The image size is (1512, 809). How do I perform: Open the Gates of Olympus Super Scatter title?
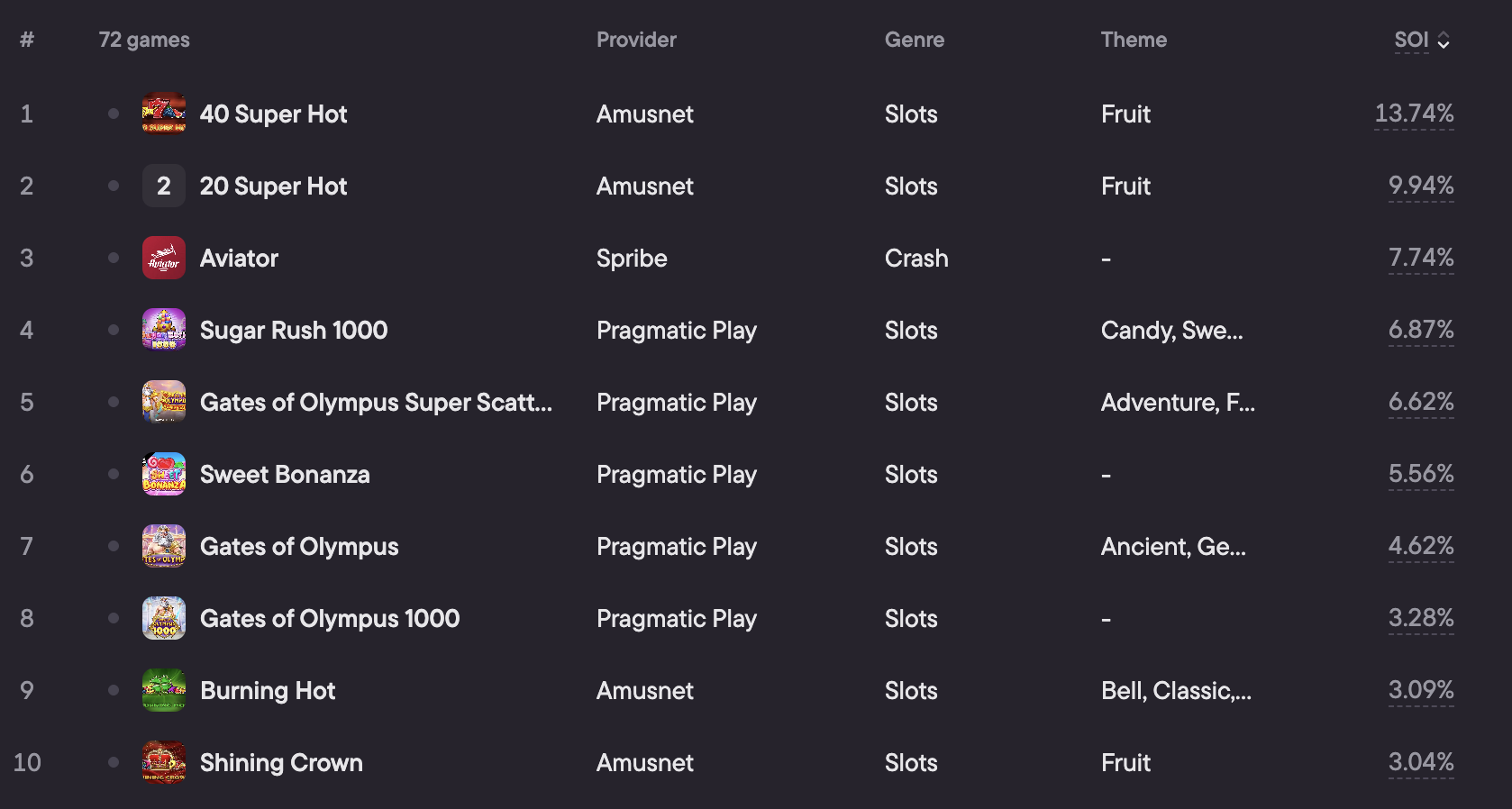click(376, 402)
